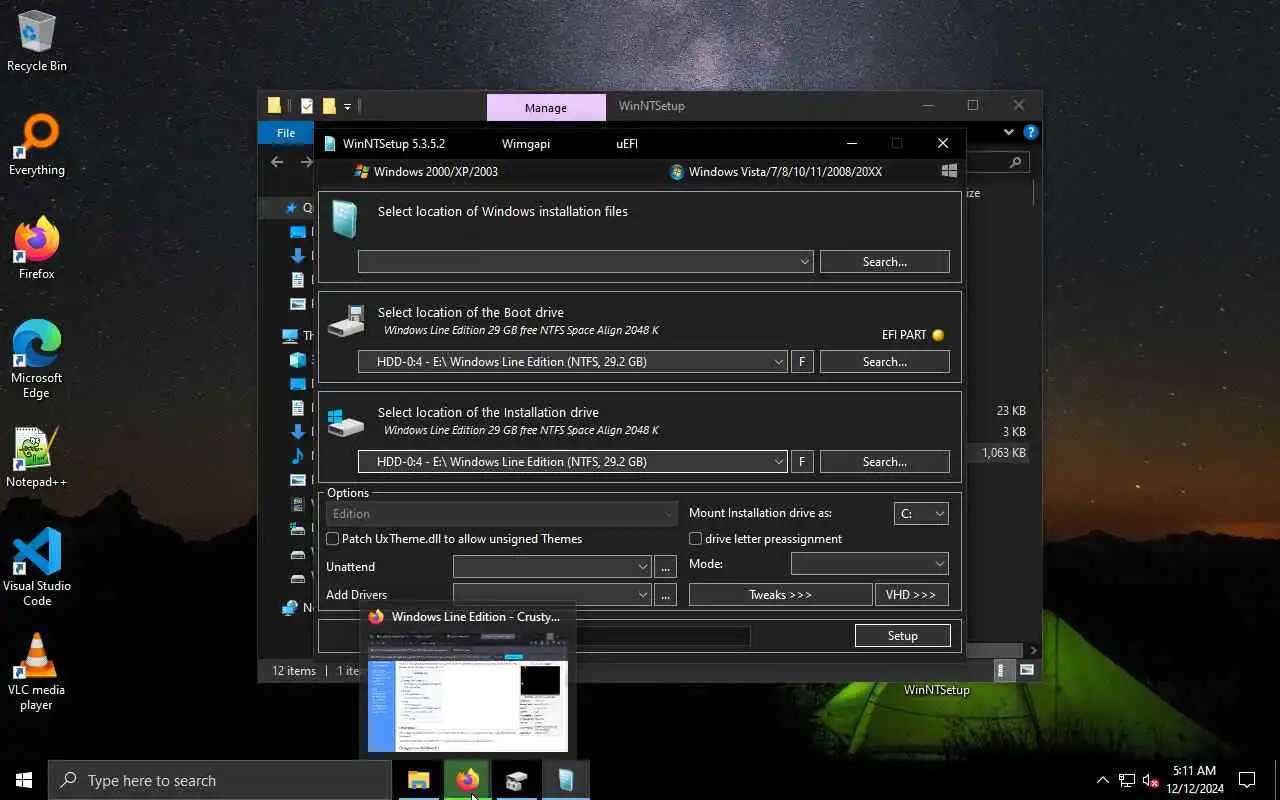Select This PC in Explorer sidebar
Image resolution: width=1280 pixels, height=800 pixels.
290,336
